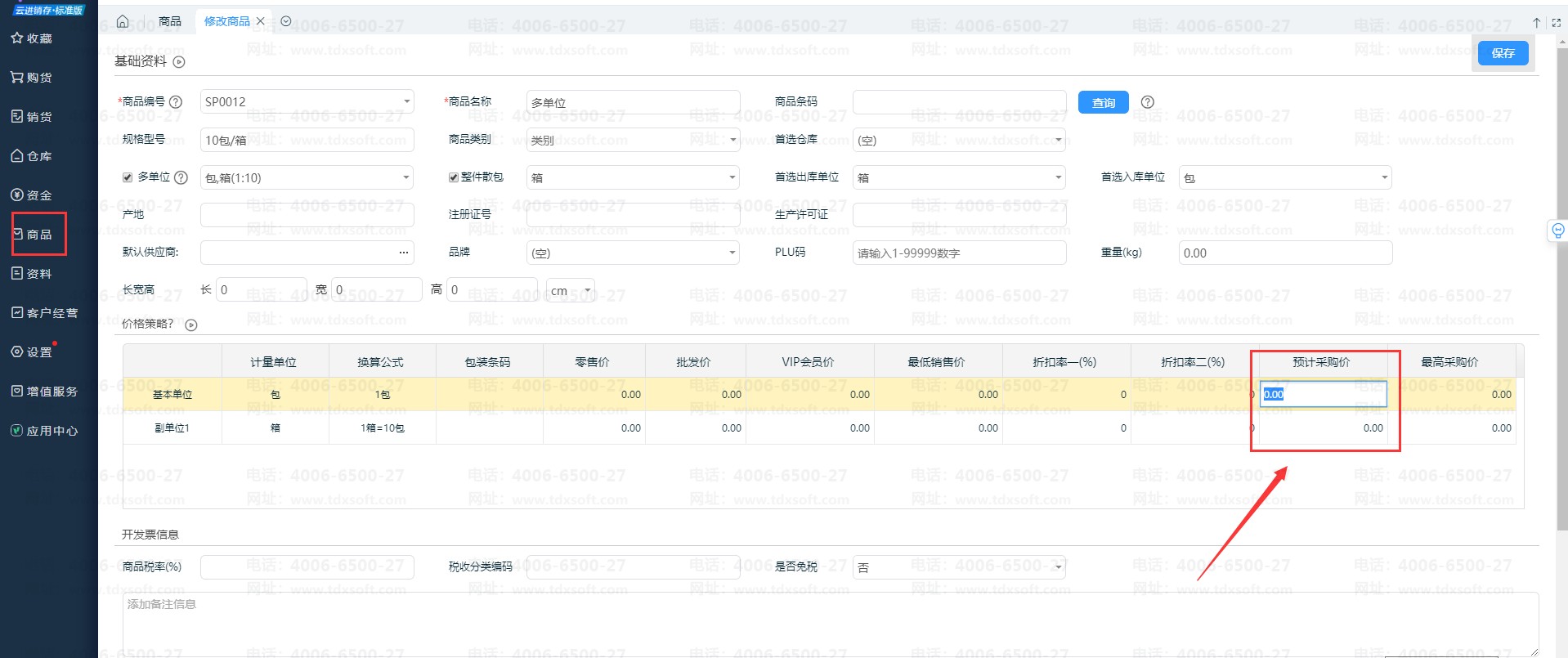Open the assistant chat icon on right edge
The width and height of the screenshot is (1568, 658).
tap(1557, 231)
